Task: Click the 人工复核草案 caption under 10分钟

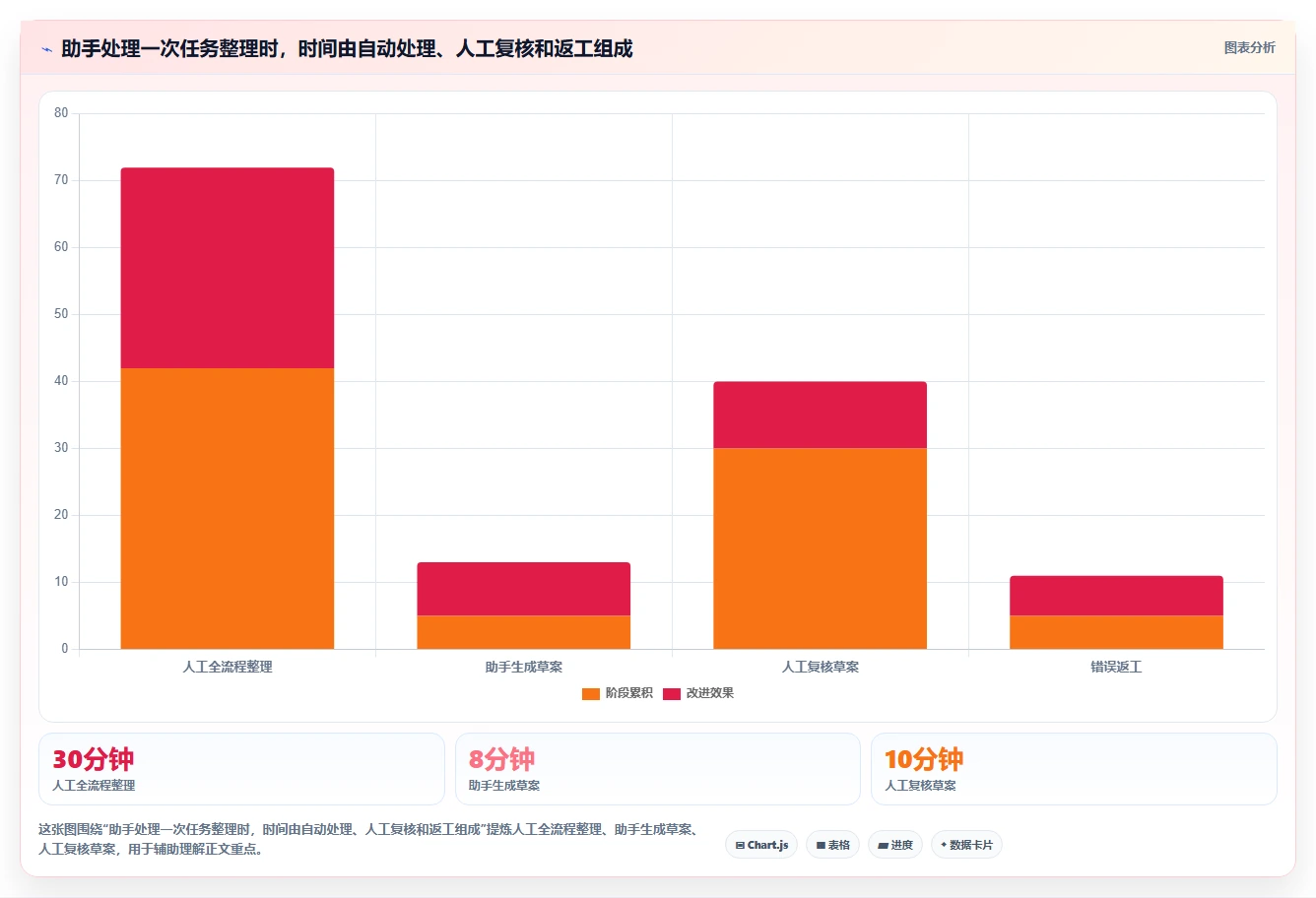Action: click(921, 786)
